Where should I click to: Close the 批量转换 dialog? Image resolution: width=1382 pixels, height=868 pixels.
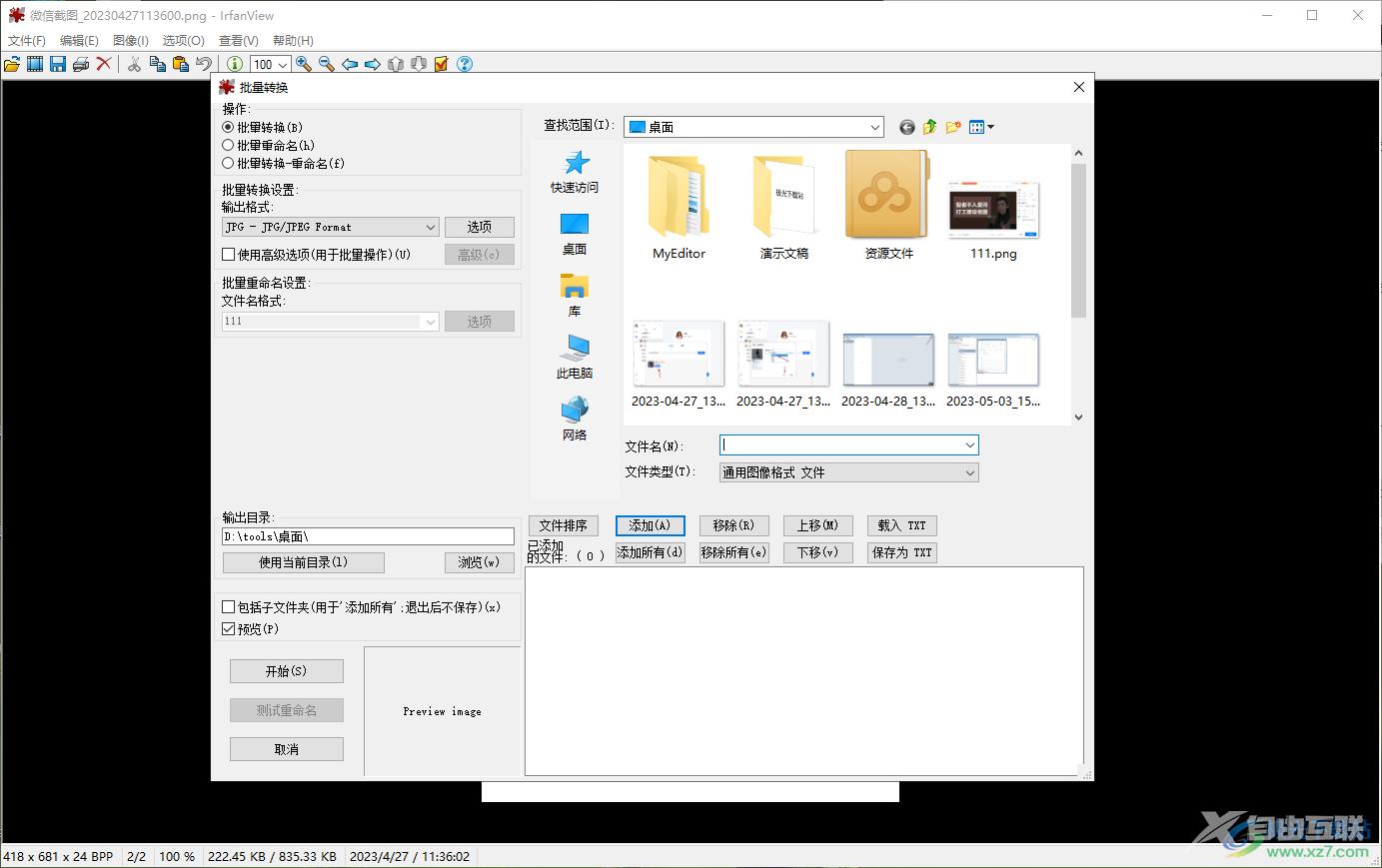click(1079, 87)
